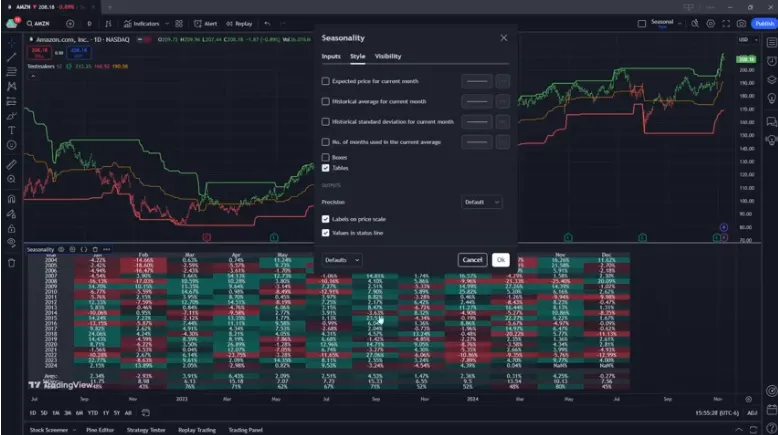Enable Expected price for current month

[325, 81]
